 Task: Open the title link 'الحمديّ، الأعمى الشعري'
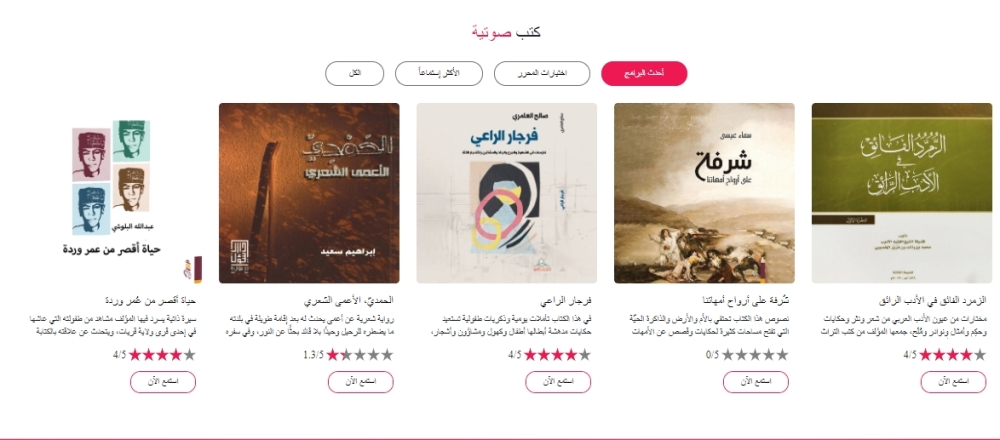(x=349, y=300)
